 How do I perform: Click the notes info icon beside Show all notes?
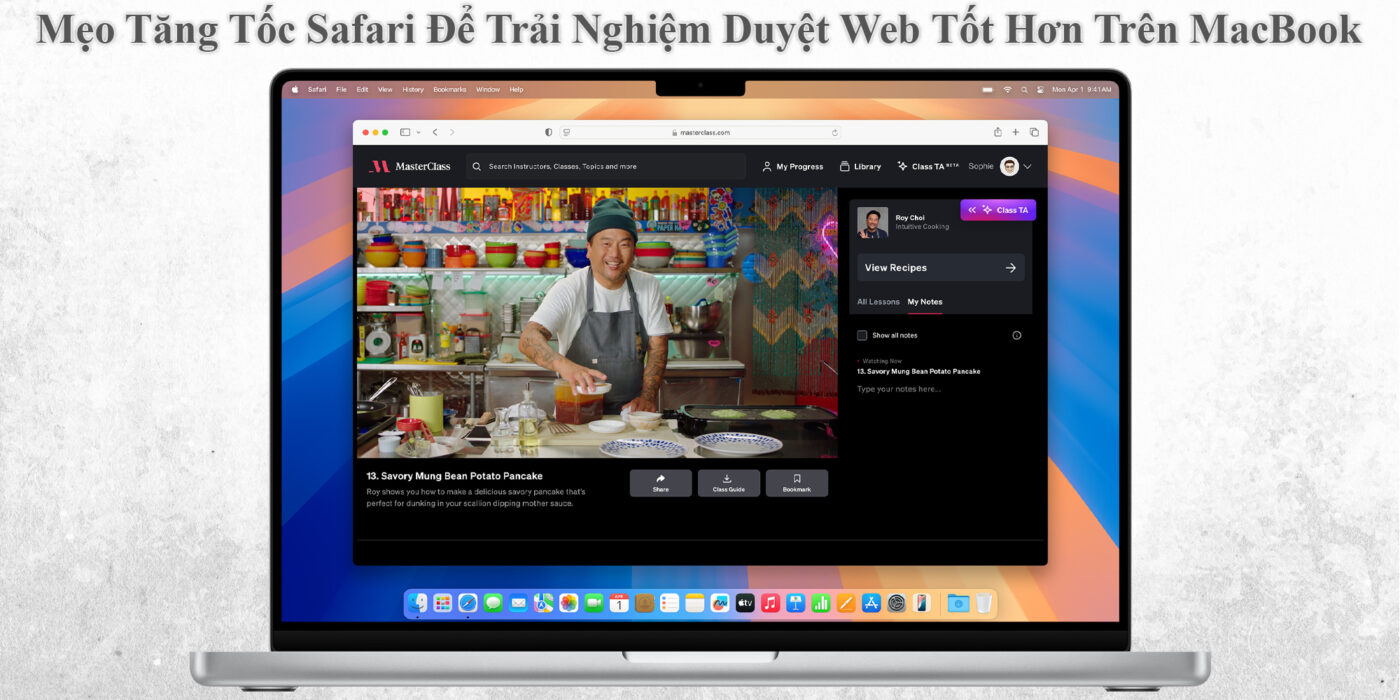pos(1017,334)
